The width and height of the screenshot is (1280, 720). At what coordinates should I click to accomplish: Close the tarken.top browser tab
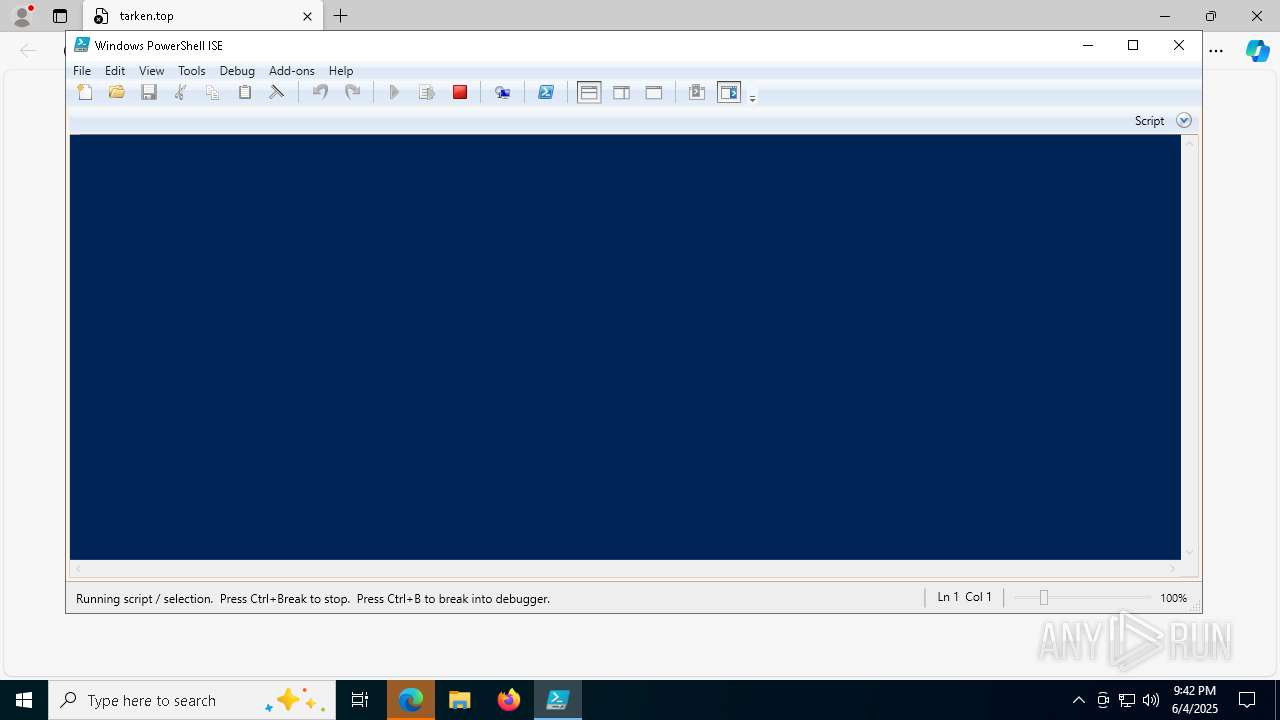pyautogui.click(x=307, y=16)
